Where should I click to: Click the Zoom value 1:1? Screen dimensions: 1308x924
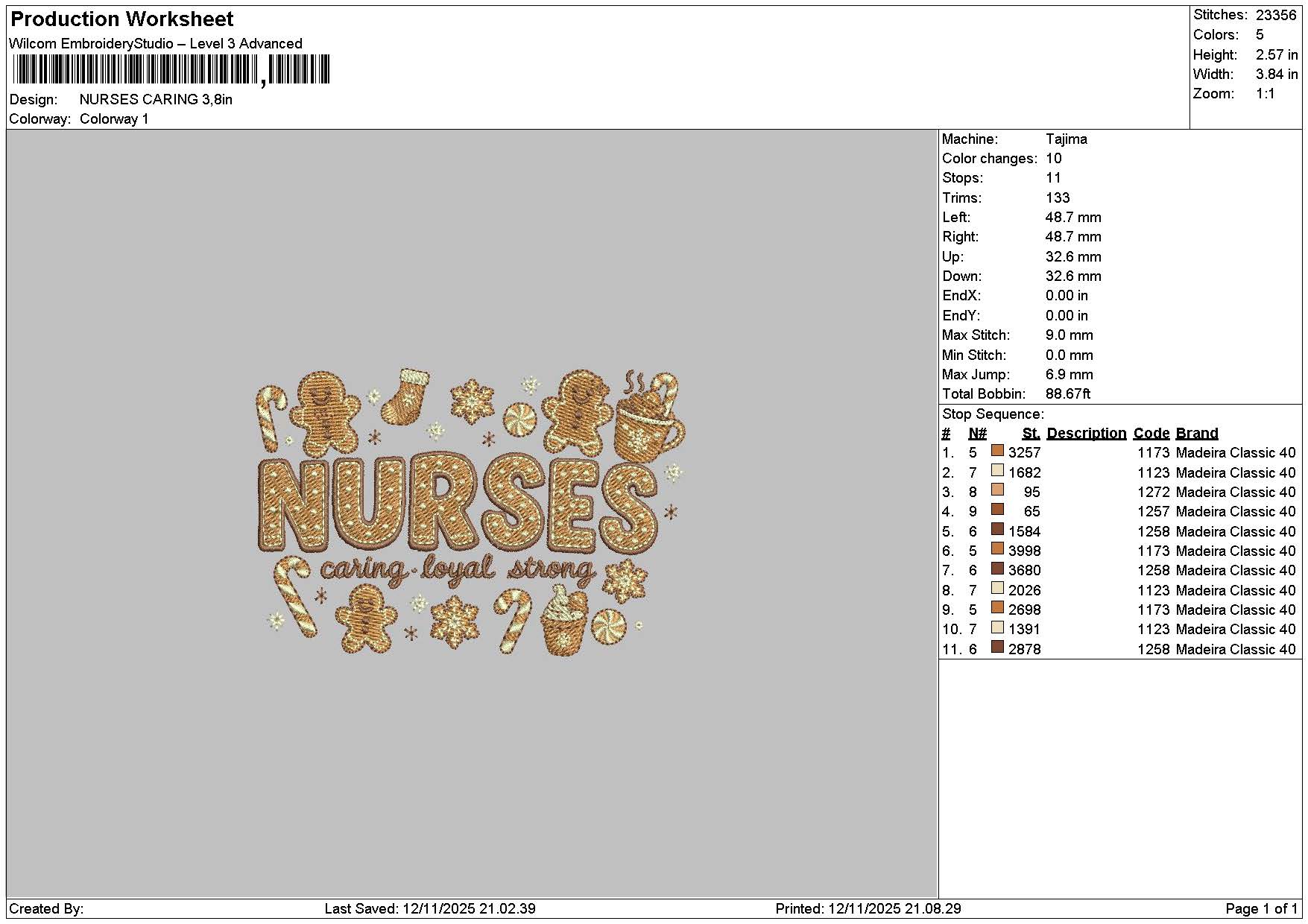[1266, 94]
